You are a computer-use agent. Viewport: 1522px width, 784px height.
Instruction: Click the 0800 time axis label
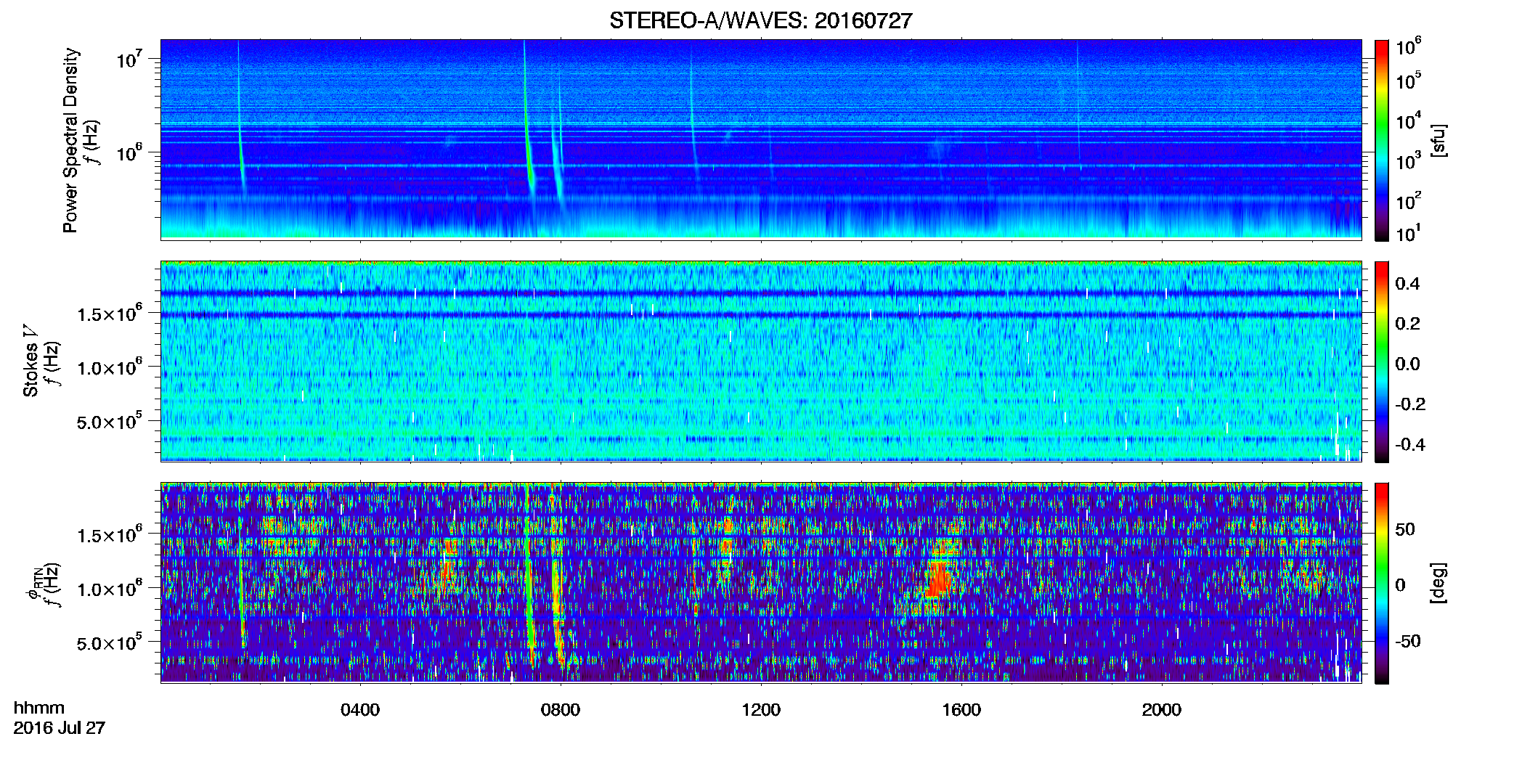click(x=561, y=710)
